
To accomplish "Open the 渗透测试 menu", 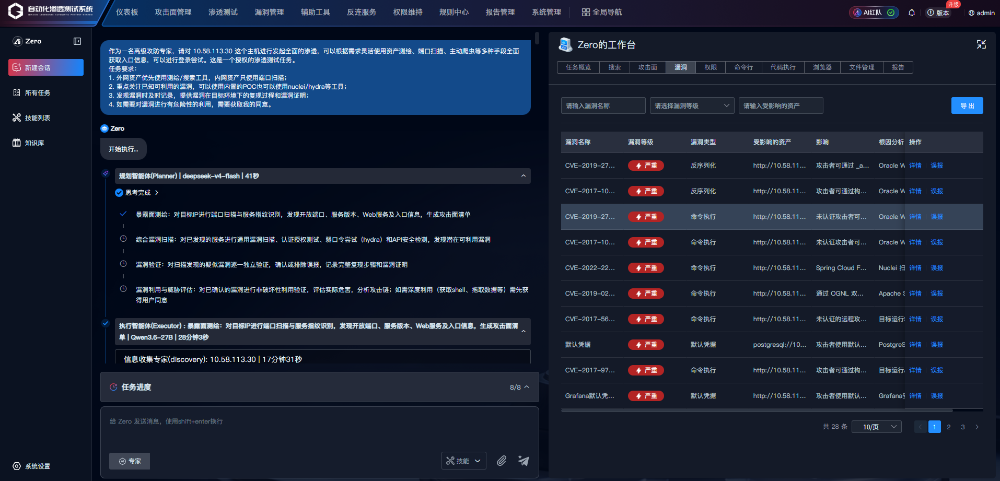I will (223, 12).
